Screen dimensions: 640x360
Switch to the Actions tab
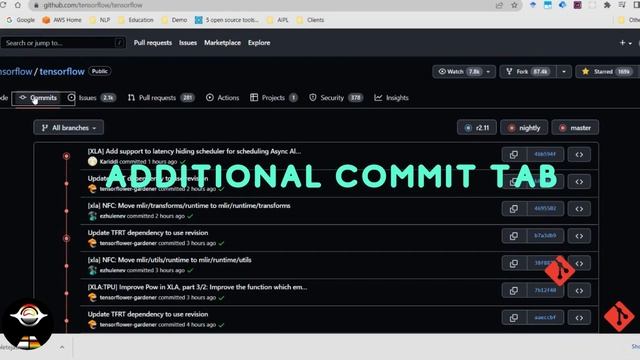coord(222,98)
